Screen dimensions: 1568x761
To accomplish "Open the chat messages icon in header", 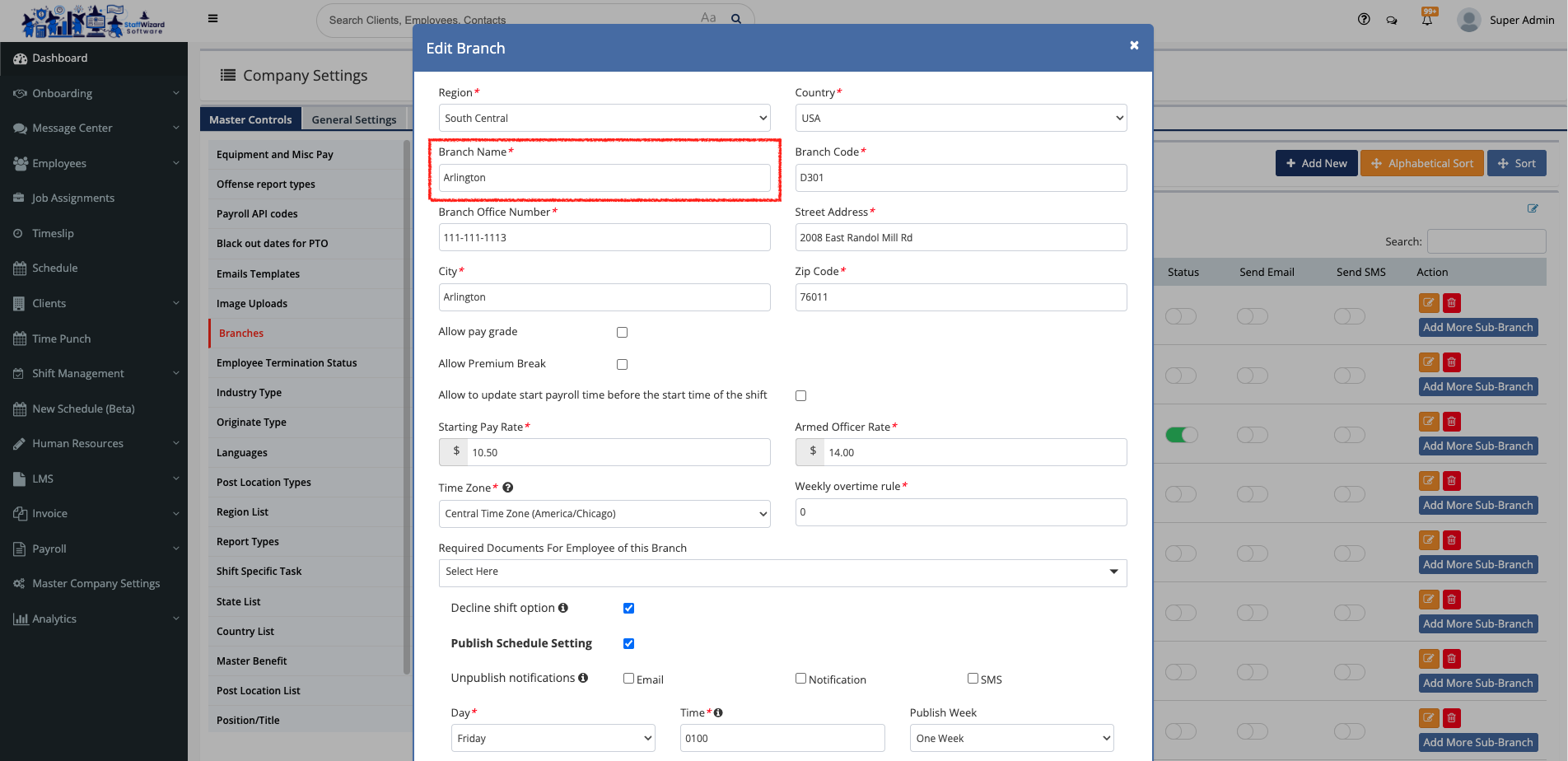I will [1392, 21].
